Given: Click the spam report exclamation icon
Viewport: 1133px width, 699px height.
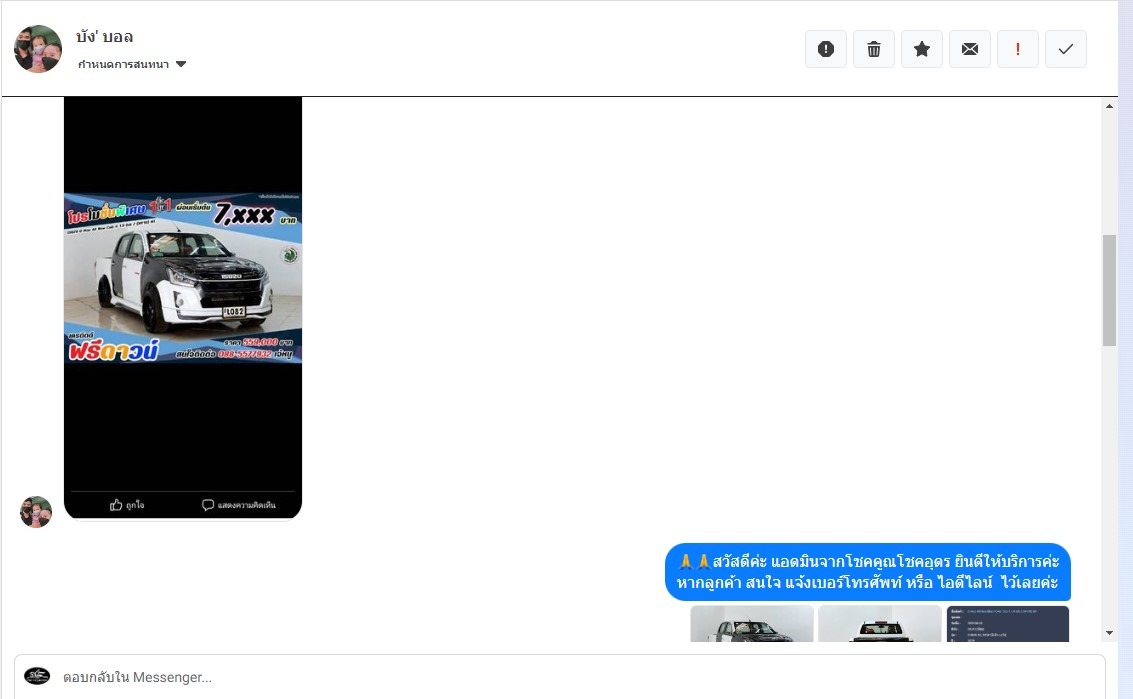Looking at the screenshot, I should pos(826,49).
